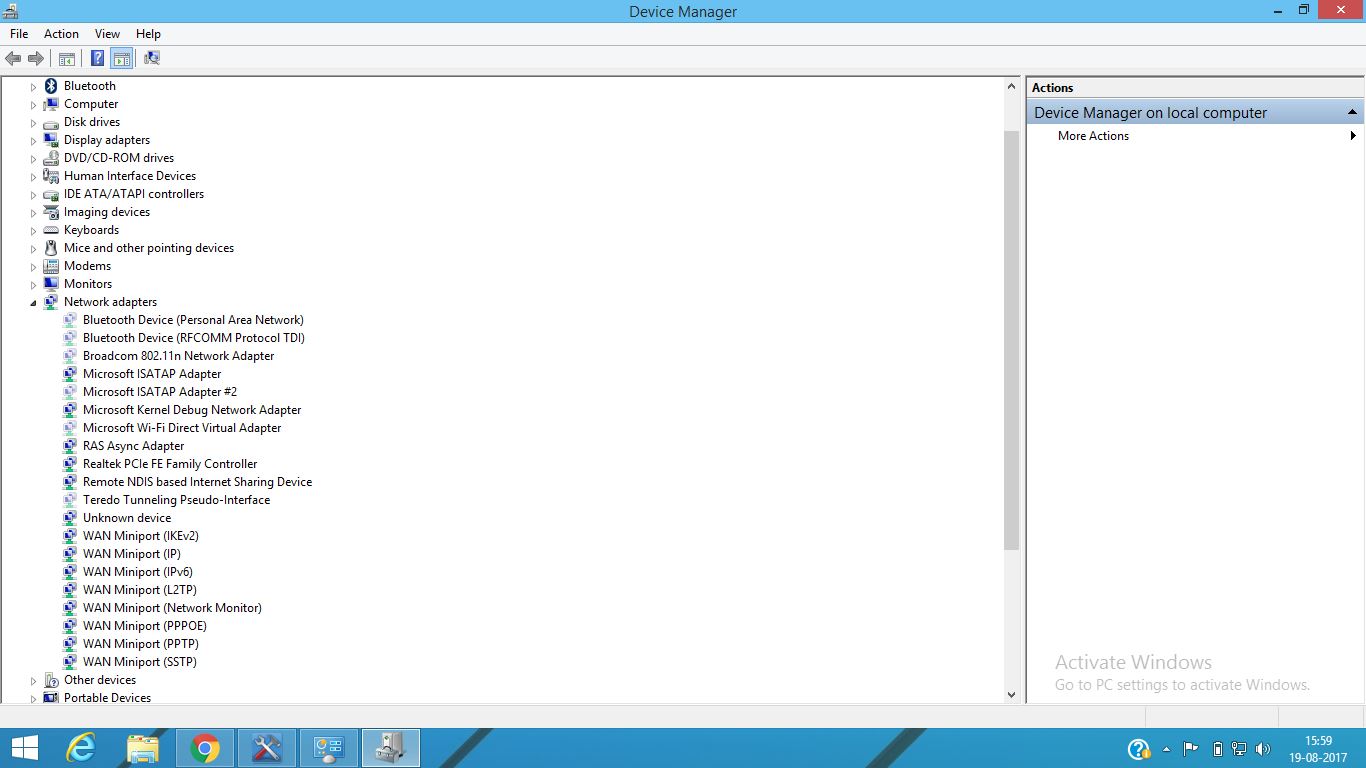
Task: Click the Modems category icon
Action: coord(51,266)
